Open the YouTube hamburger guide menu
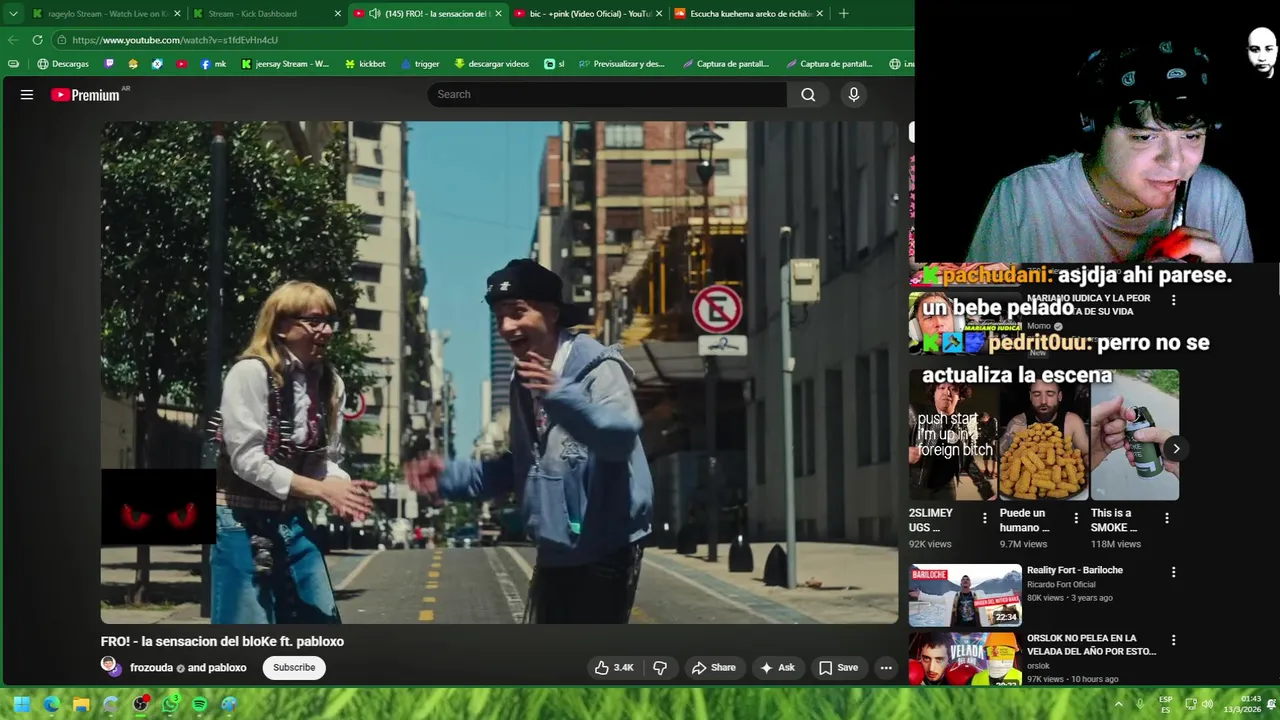This screenshot has width=1280, height=720. pyautogui.click(x=27, y=95)
